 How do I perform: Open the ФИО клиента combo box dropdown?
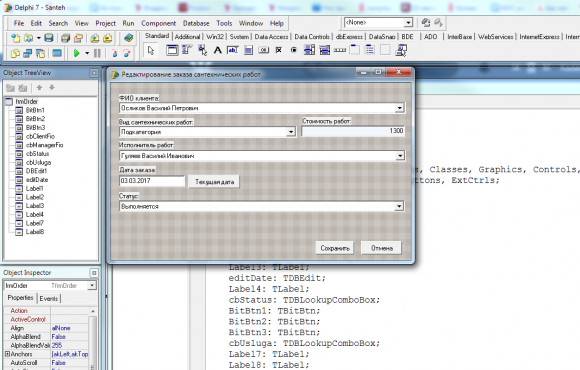pyautogui.click(x=399, y=108)
